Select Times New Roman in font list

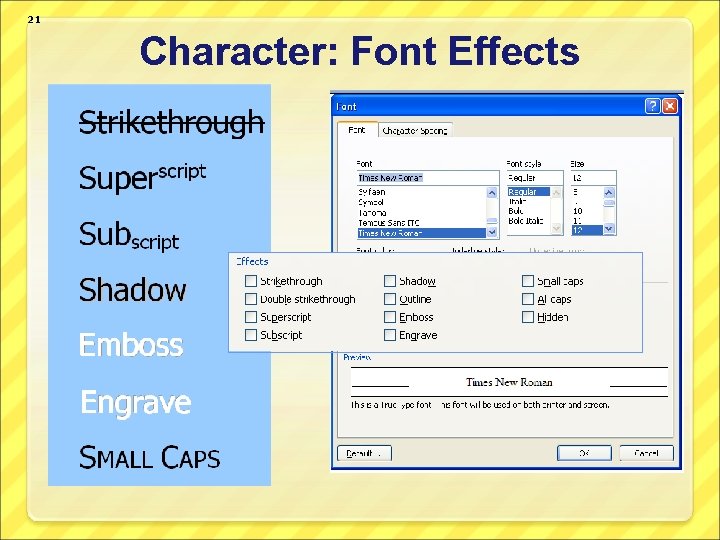pyautogui.click(x=421, y=233)
